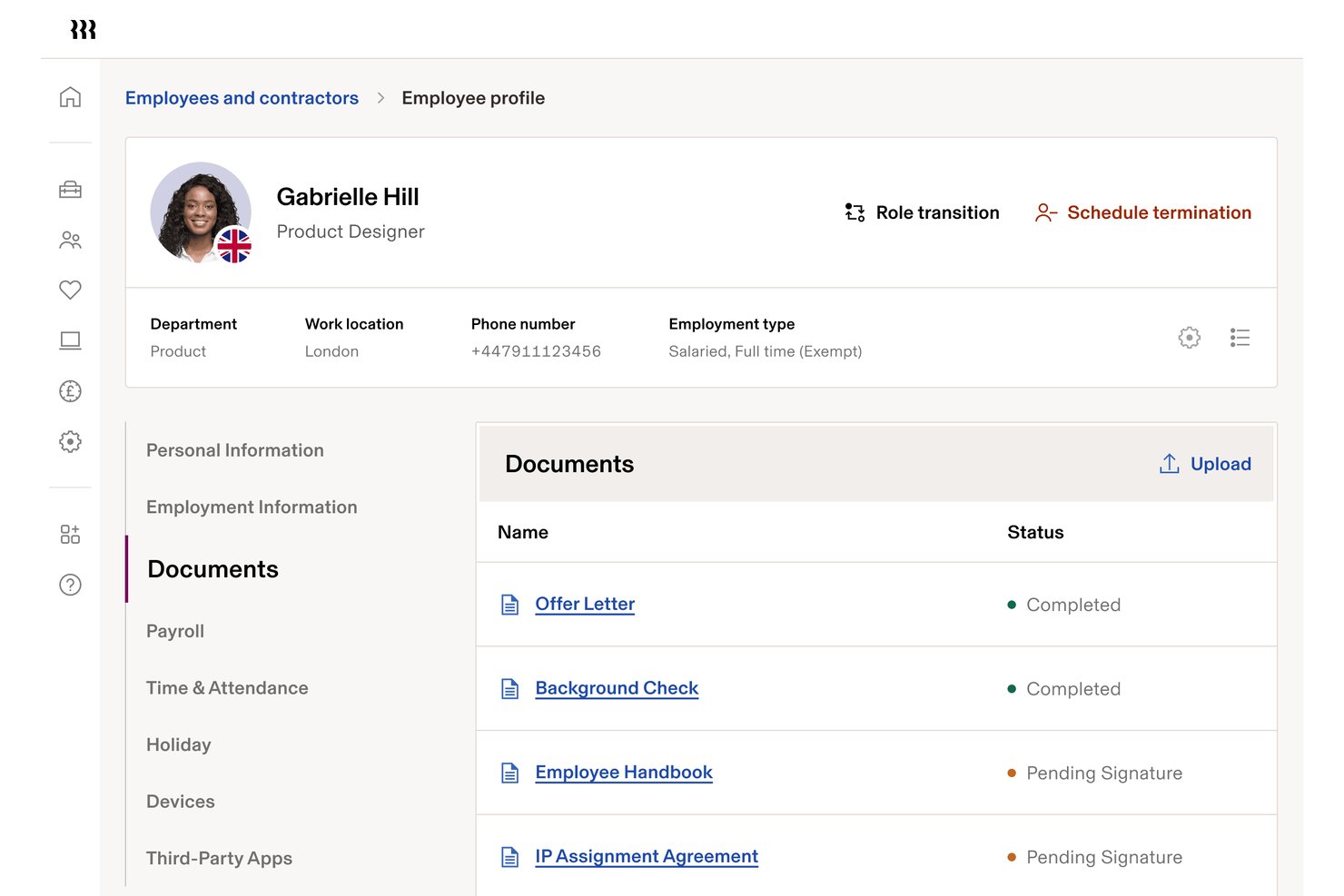Open the briefcase icon in sidebar
1344x896 pixels.
[70, 190]
